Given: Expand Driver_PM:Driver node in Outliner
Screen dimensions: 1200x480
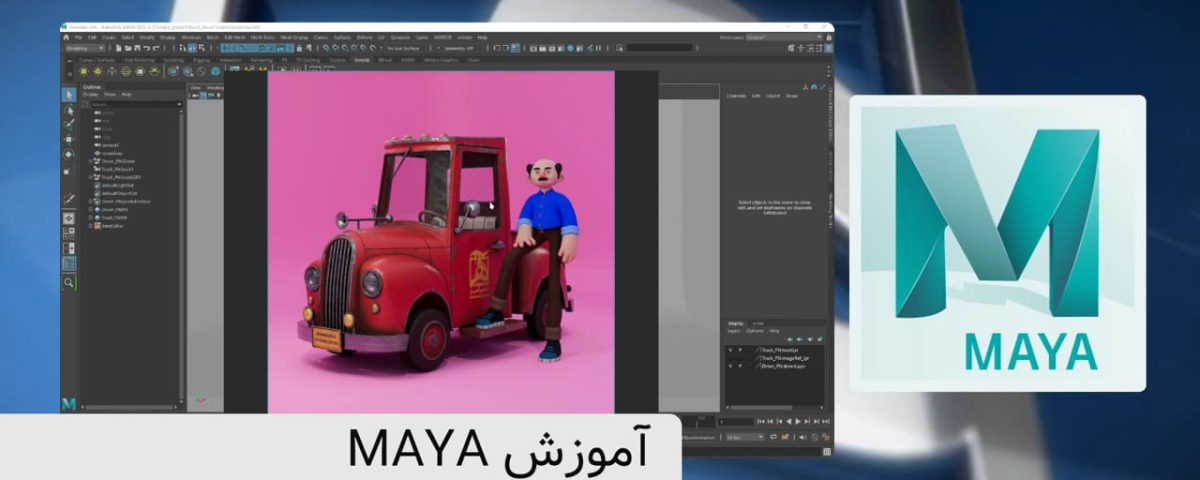Looking at the screenshot, I should (x=91, y=161).
